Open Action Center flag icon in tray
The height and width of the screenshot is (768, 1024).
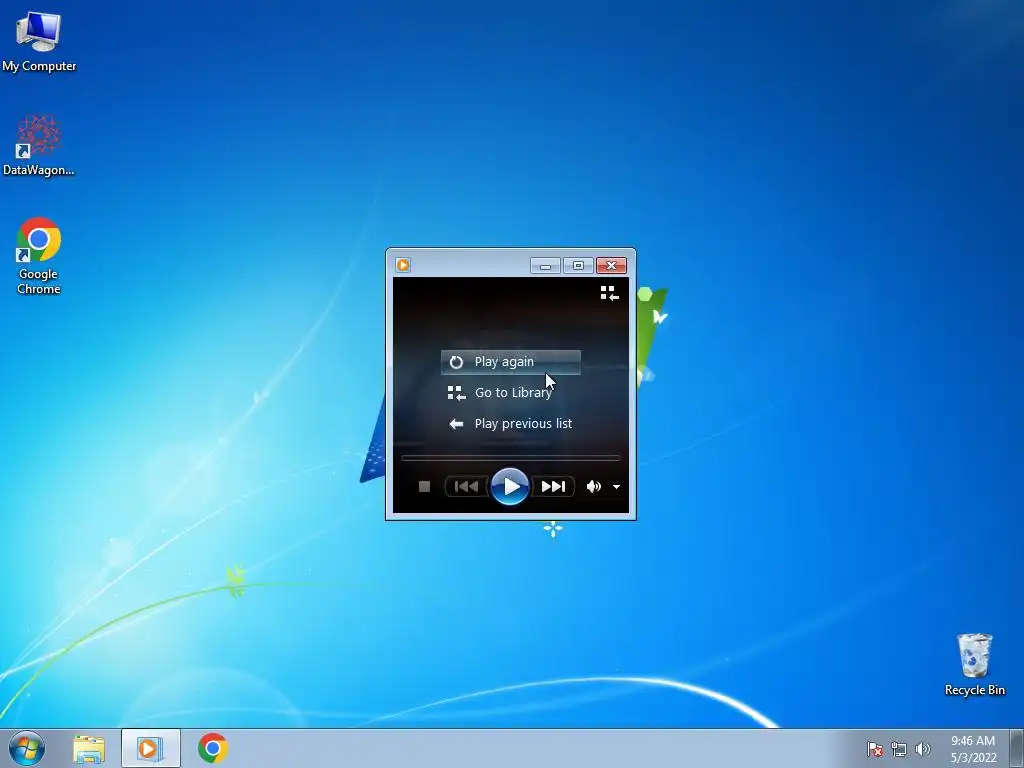click(875, 749)
